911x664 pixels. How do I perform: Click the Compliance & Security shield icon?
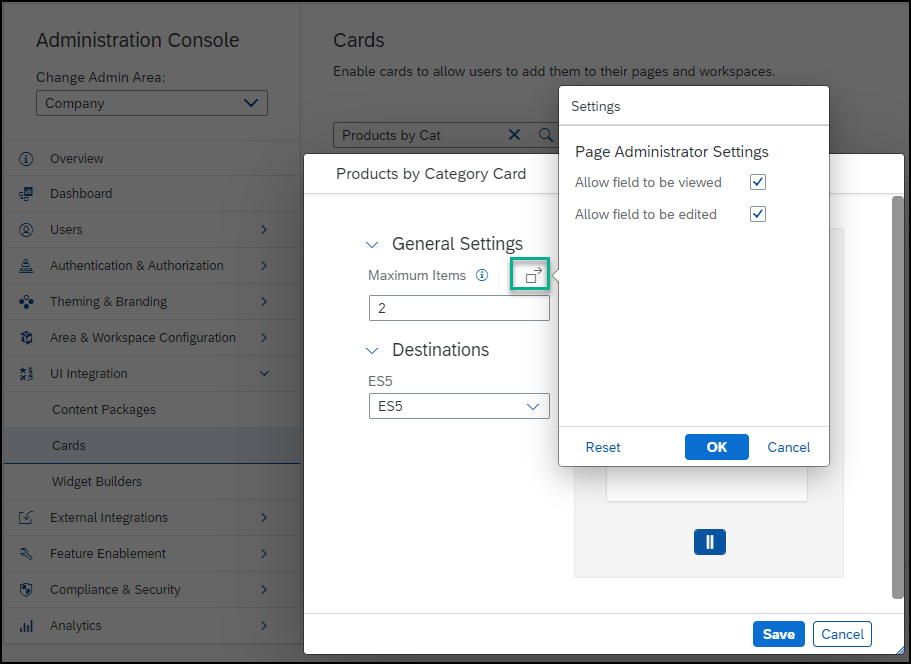pyautogui.click(x=26, y=590)
